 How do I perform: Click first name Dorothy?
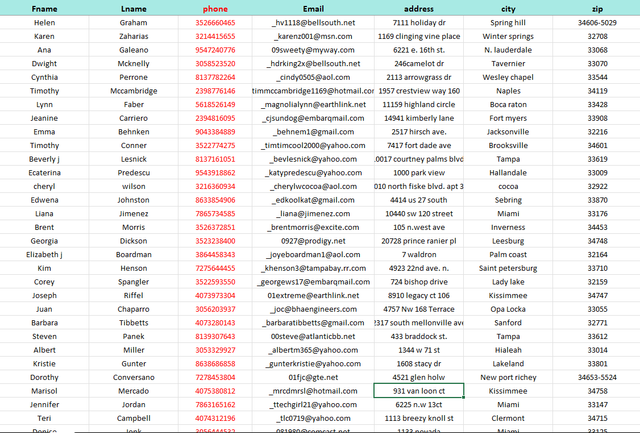[x=44, y=377]
